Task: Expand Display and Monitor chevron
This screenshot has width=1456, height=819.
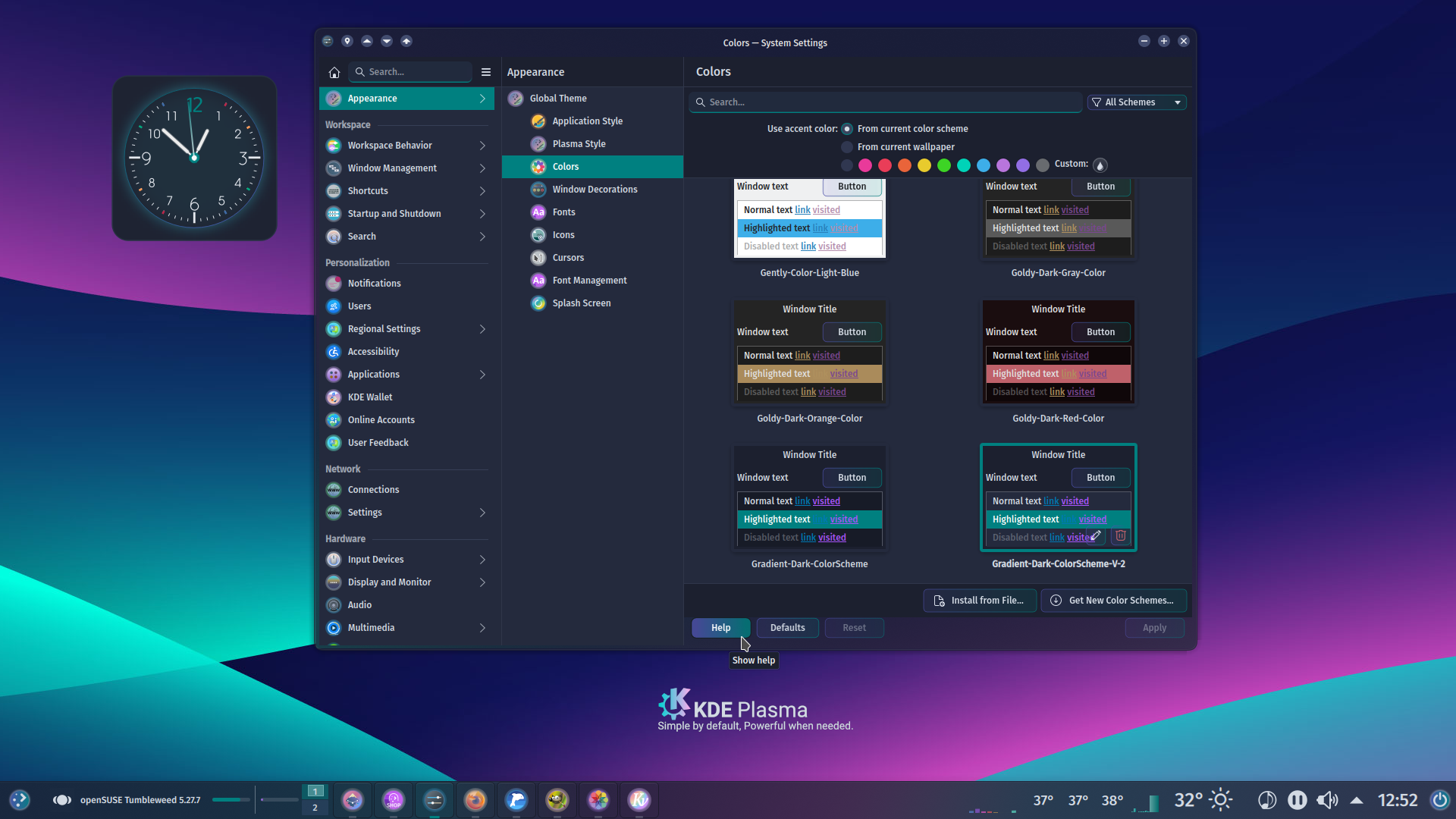Action: tap(482, 582)
